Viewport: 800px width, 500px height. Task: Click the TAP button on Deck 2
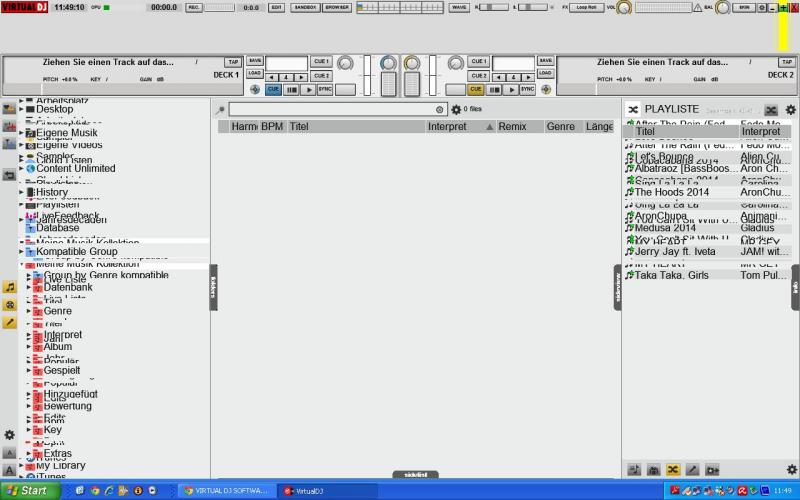point(786,62)
